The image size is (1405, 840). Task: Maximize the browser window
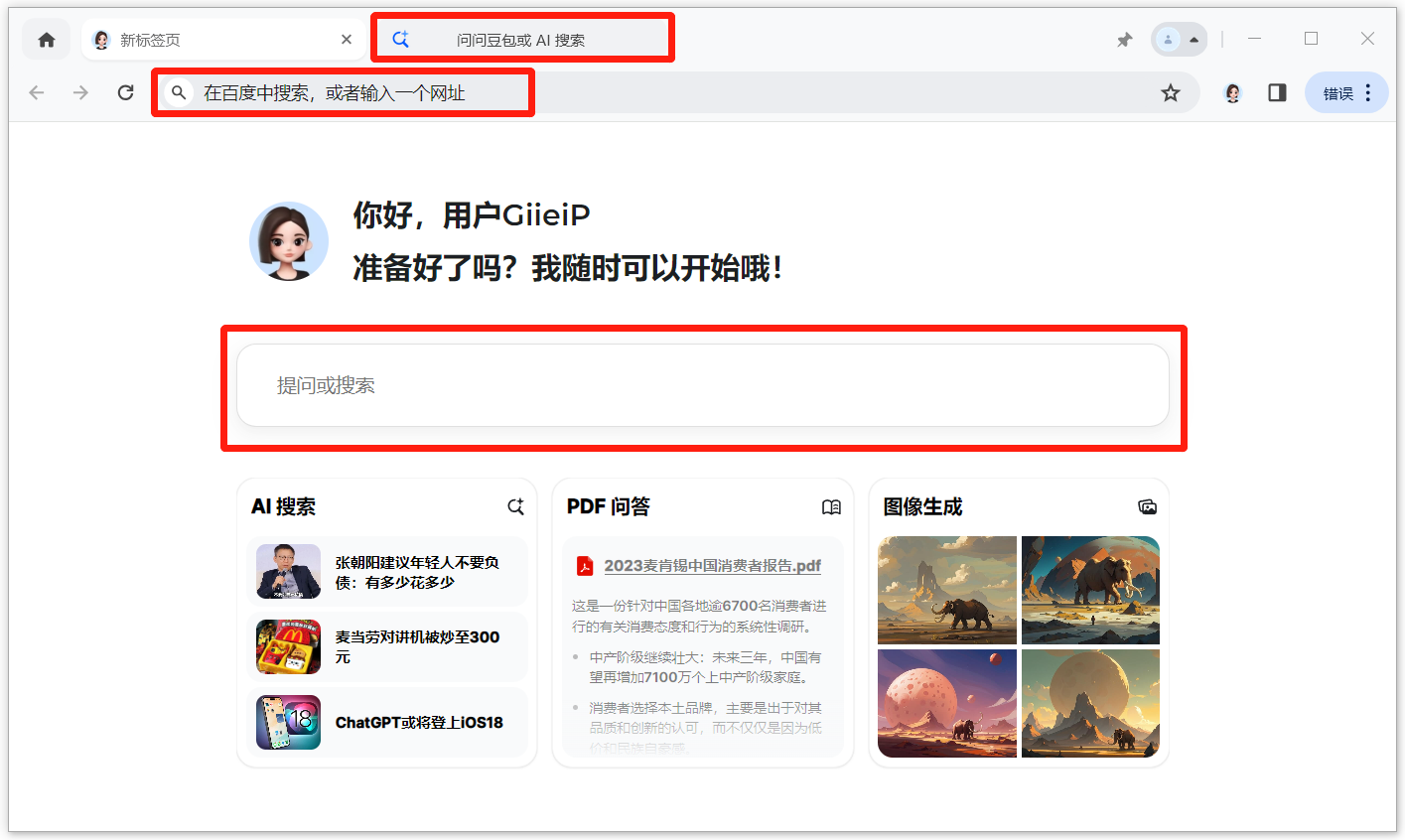tap(1311, 39)
